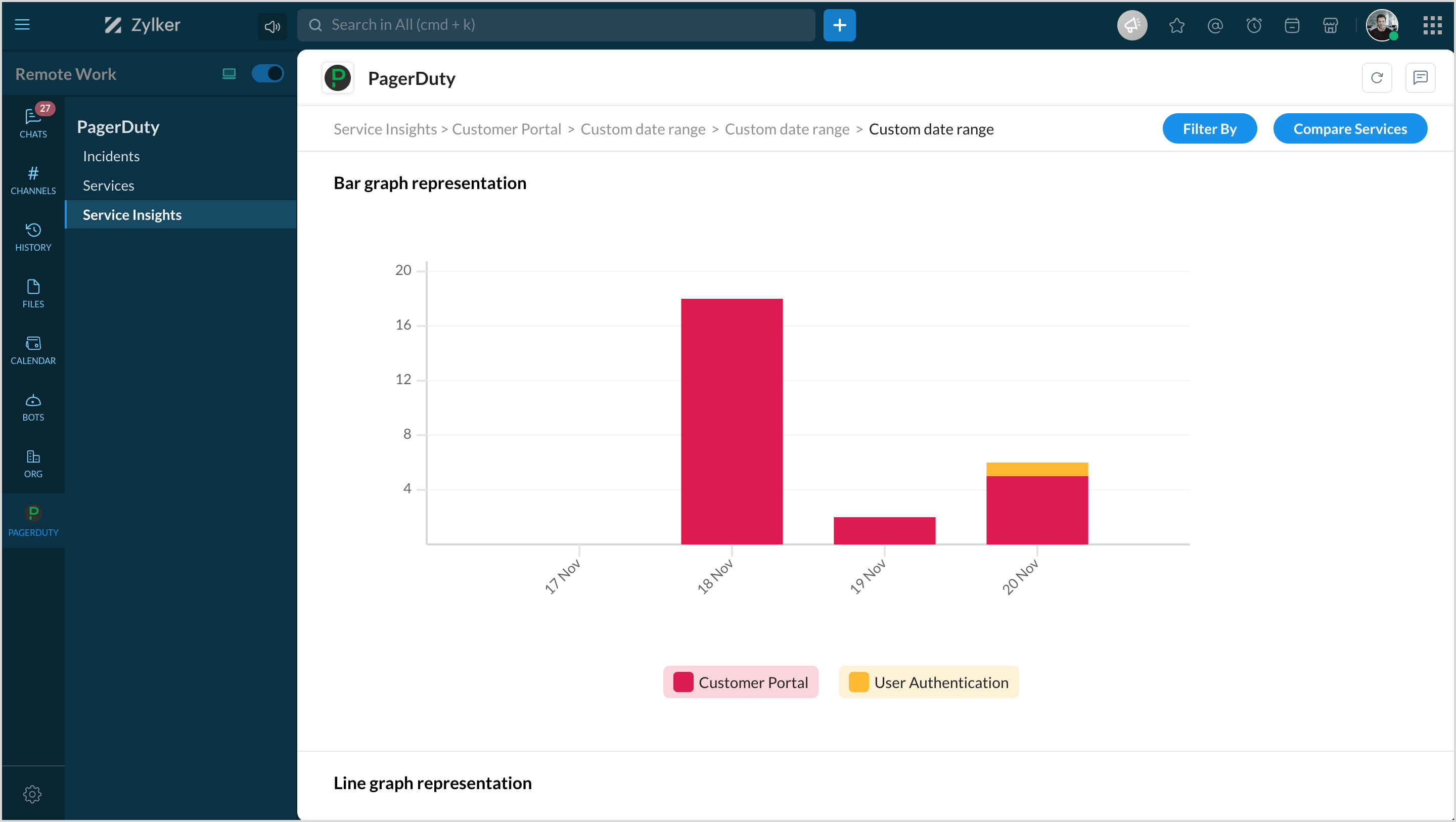Open Bots in sidebar
Viewport: 1456px width, 822px height.
(x=33, y=406)
